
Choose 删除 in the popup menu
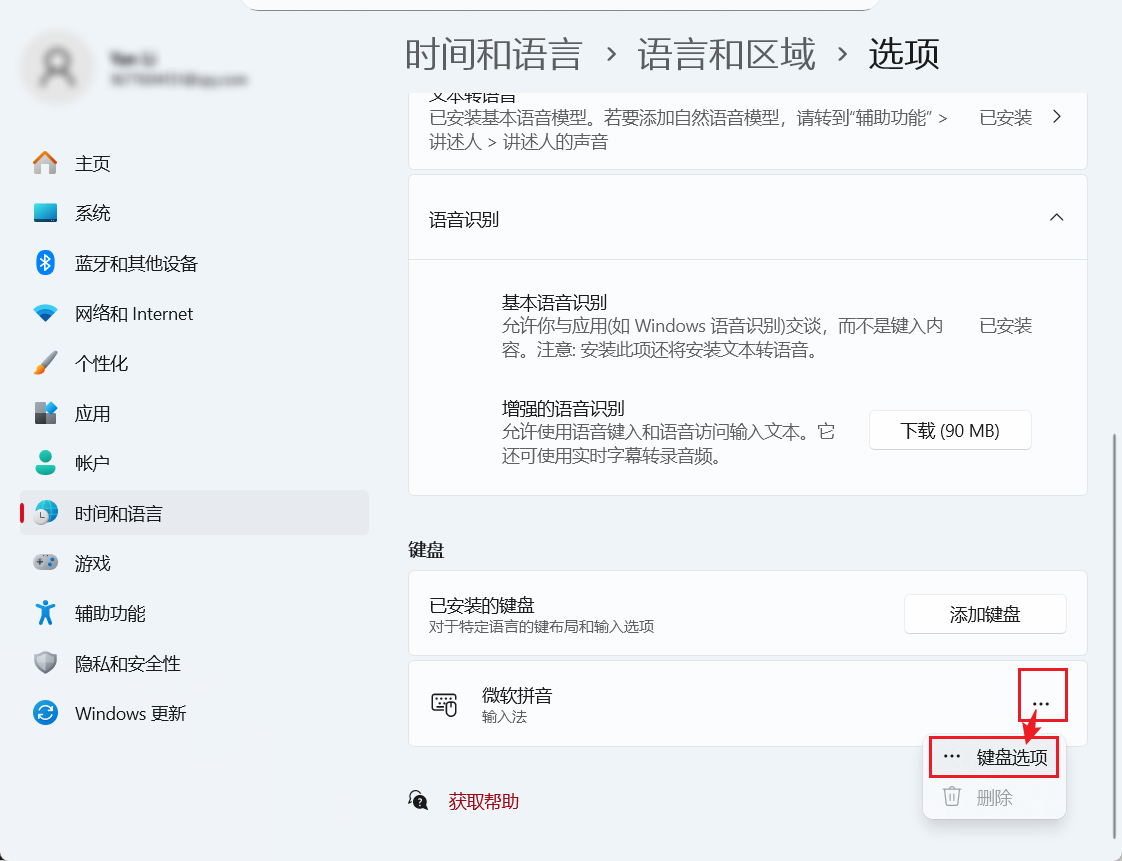pos(994,797)
